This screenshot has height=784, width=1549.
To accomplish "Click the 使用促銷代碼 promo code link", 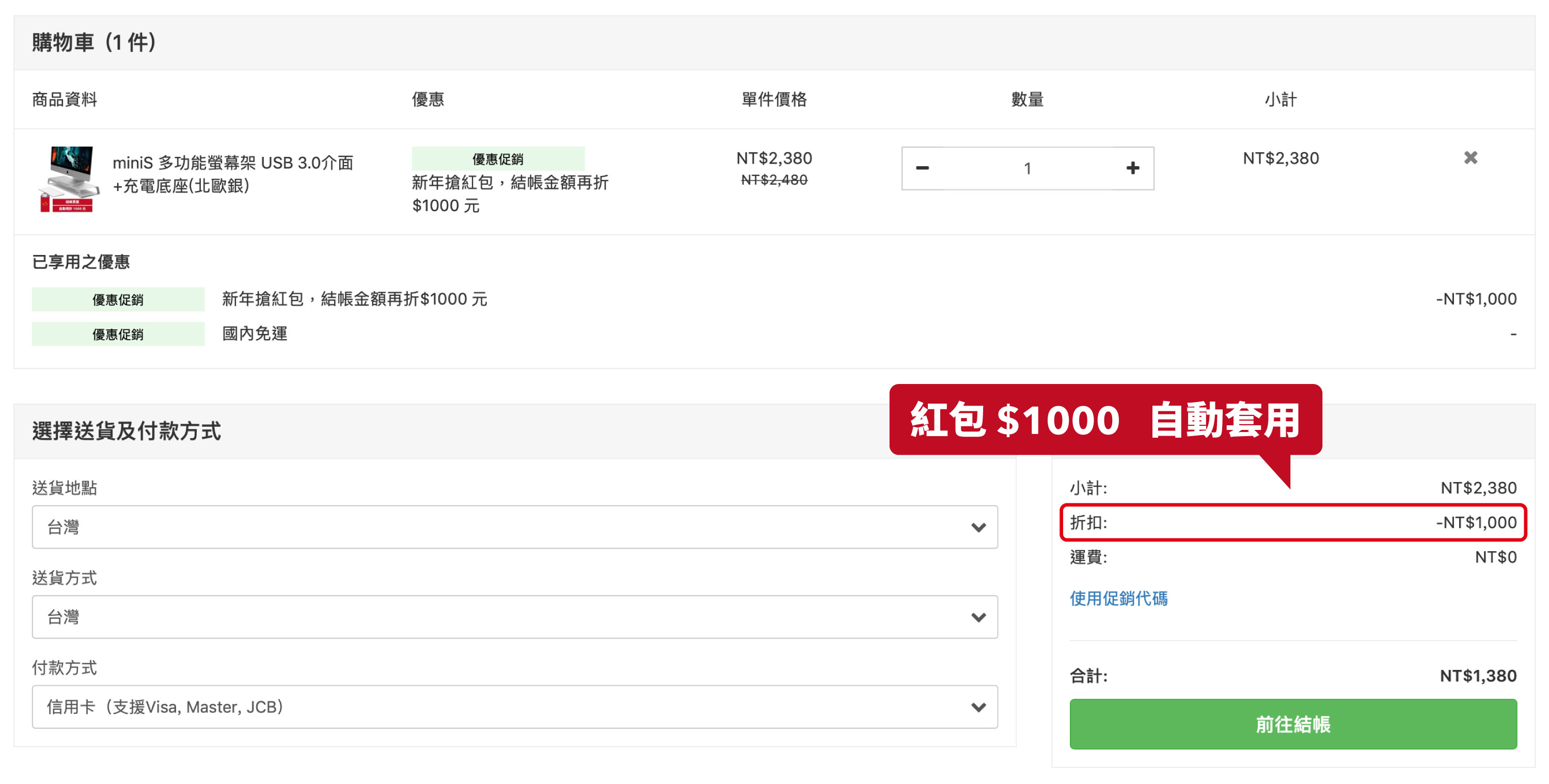I will click(1118, 598).
